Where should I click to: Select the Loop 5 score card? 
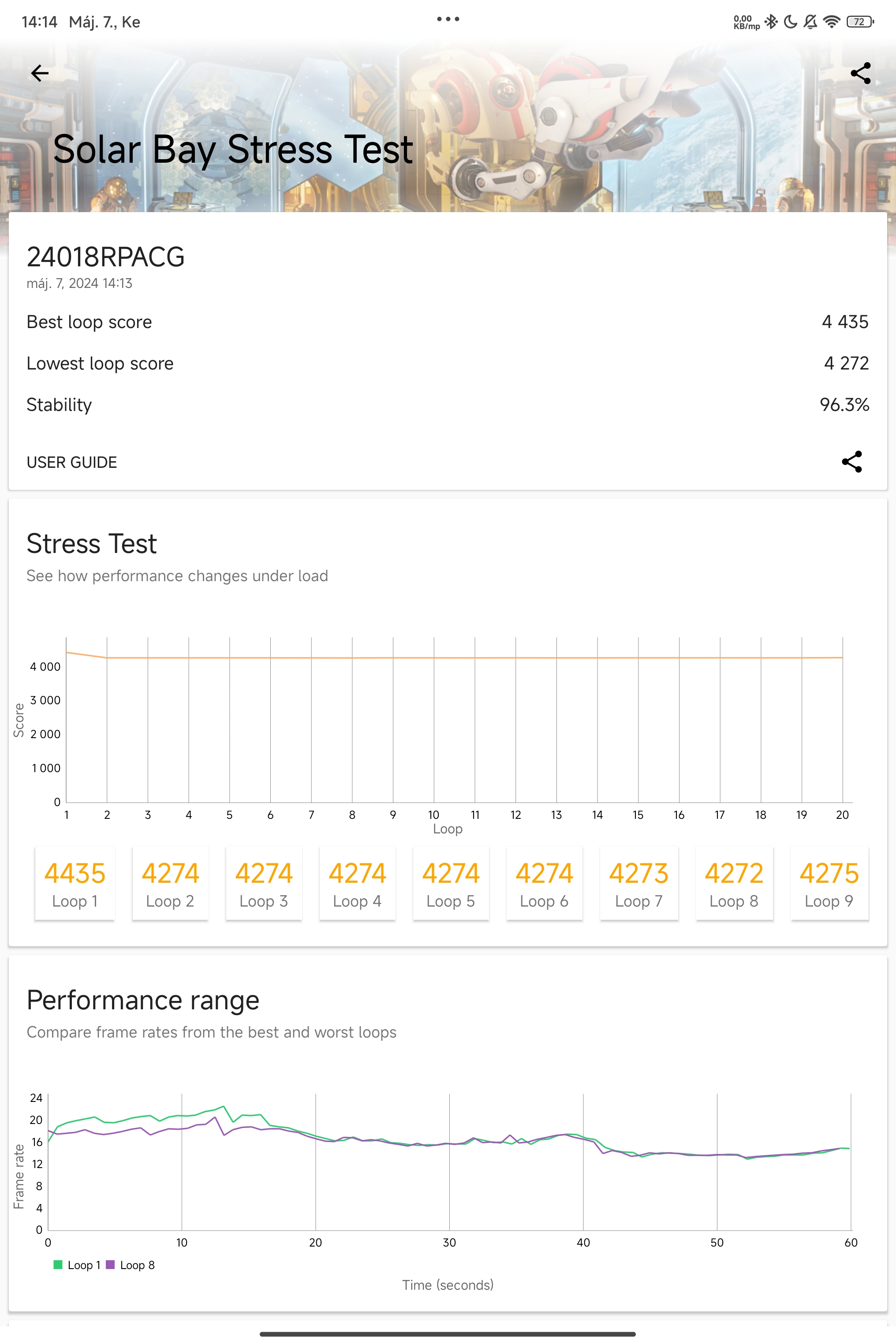coord(451,883)
